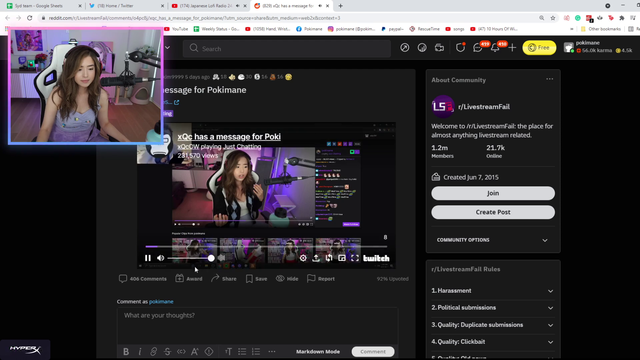Viewport: 640px width, 360px height.
Task: Click the clip loop arrows icon
Action: (x=329, y=258)
